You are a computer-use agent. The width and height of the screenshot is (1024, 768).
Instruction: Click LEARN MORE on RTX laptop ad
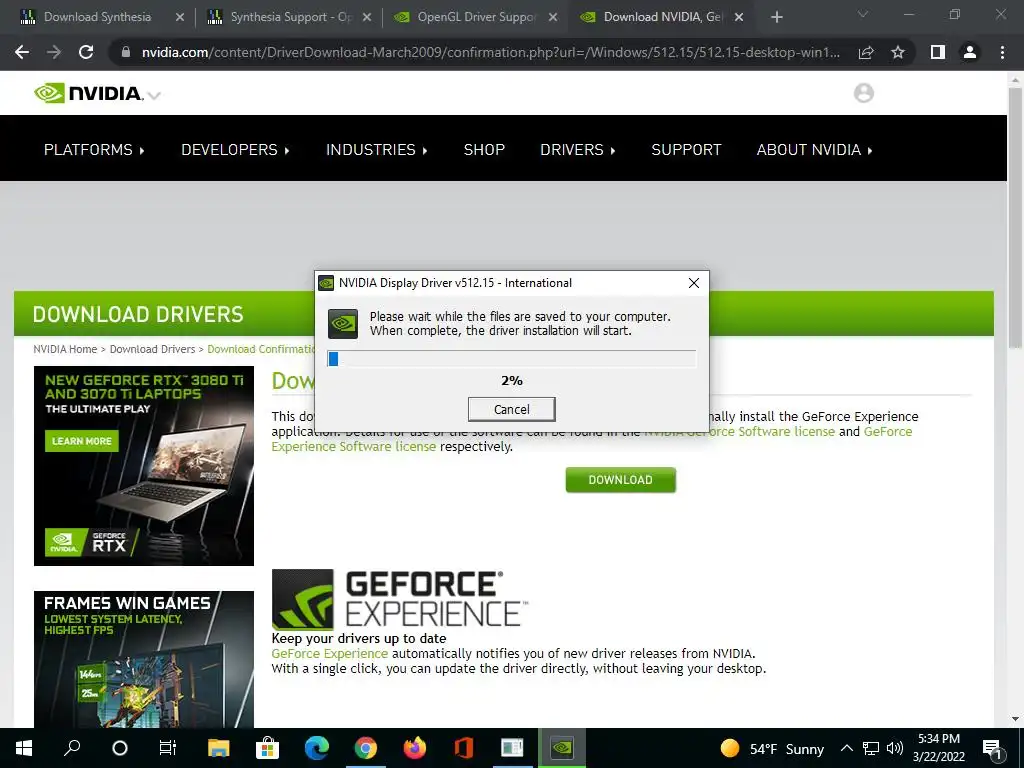click(82, 441)
